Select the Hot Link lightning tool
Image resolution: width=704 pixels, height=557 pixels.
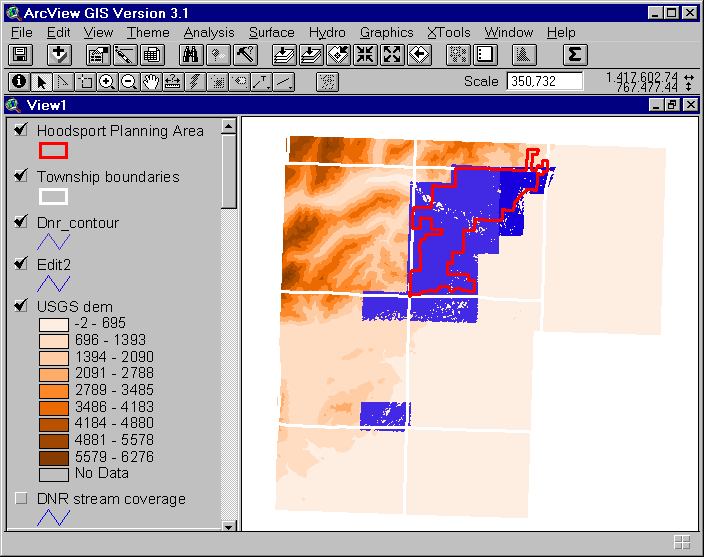(x=195, y=82)
